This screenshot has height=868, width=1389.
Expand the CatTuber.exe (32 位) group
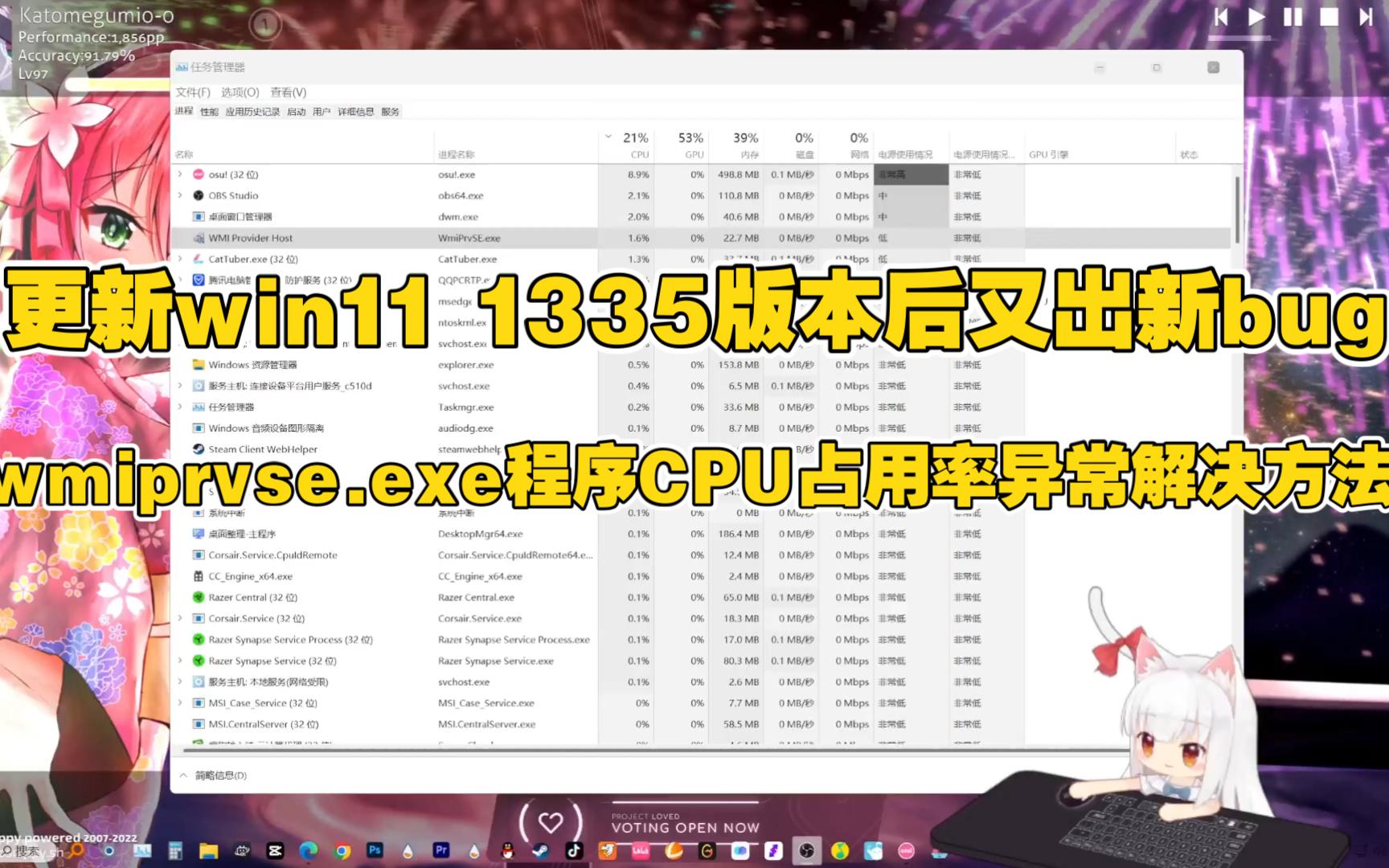click(180, 259)
